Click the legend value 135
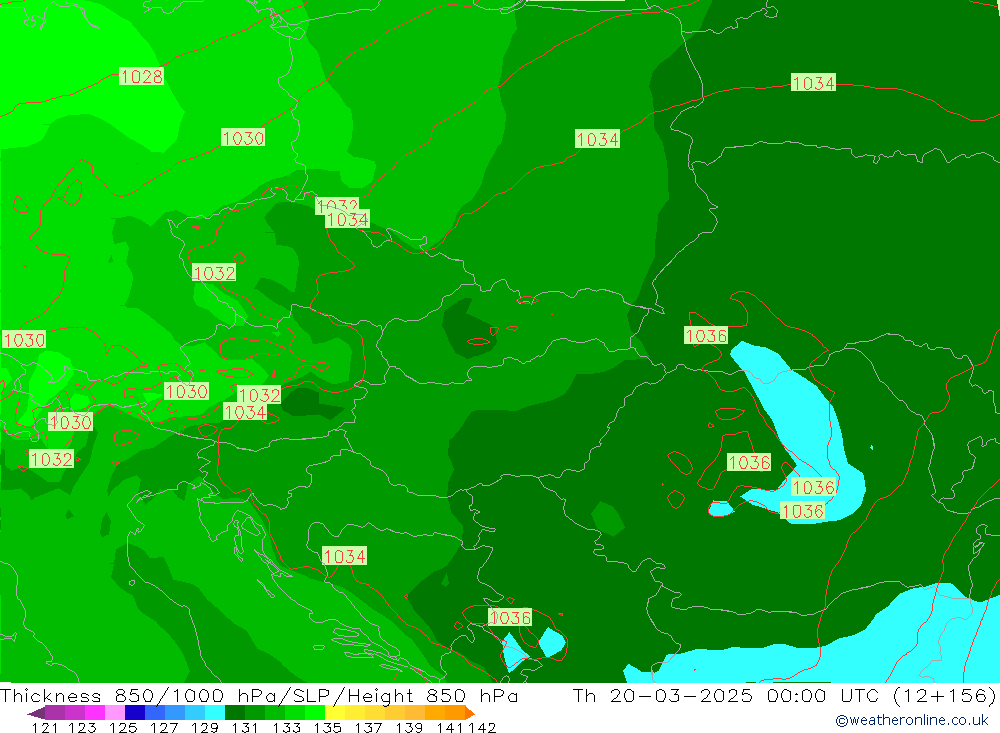This screenshot has height=733, width=1000. (327, 727)
